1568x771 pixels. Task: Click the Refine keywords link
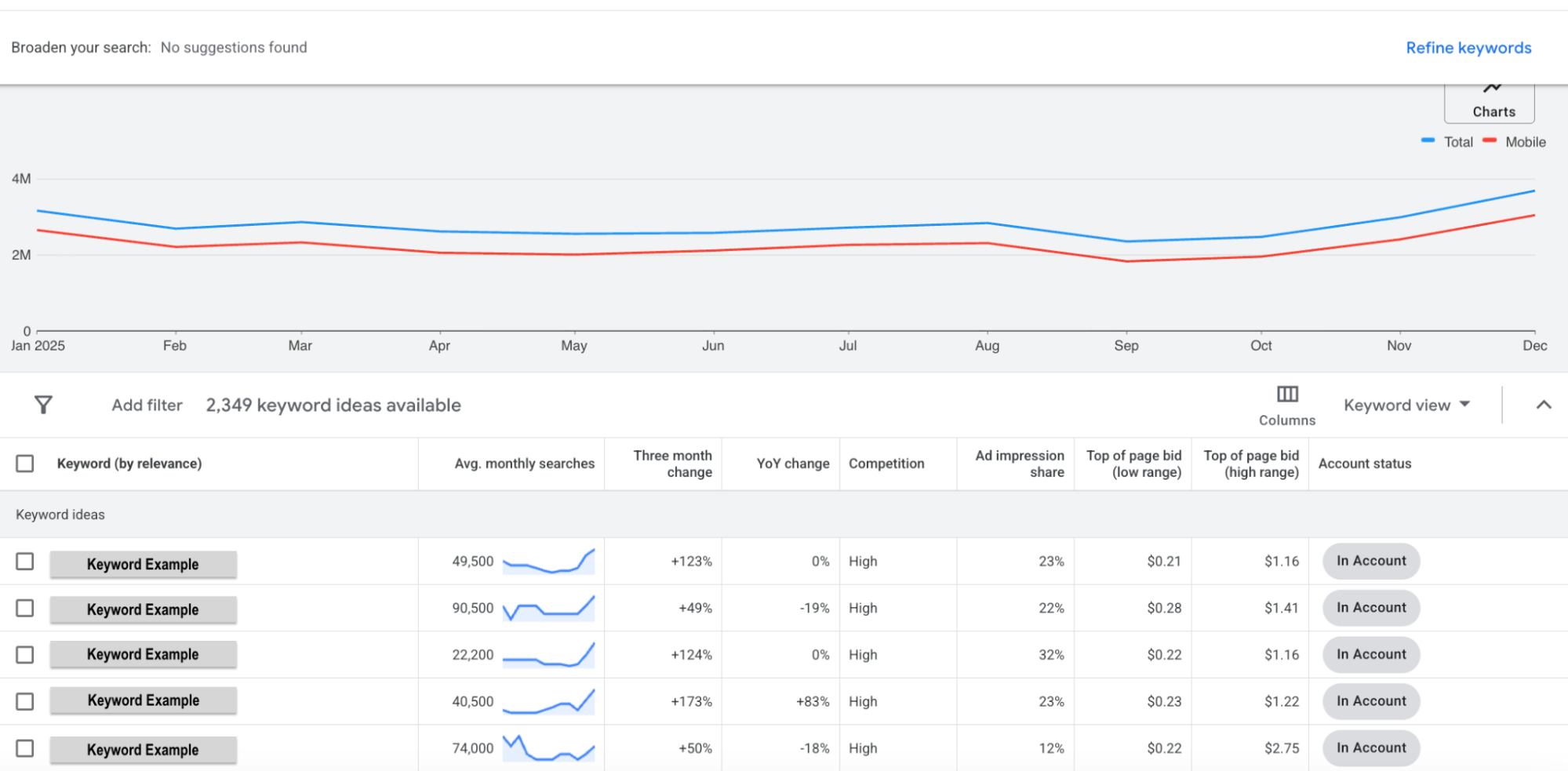tap(1468, 48)
